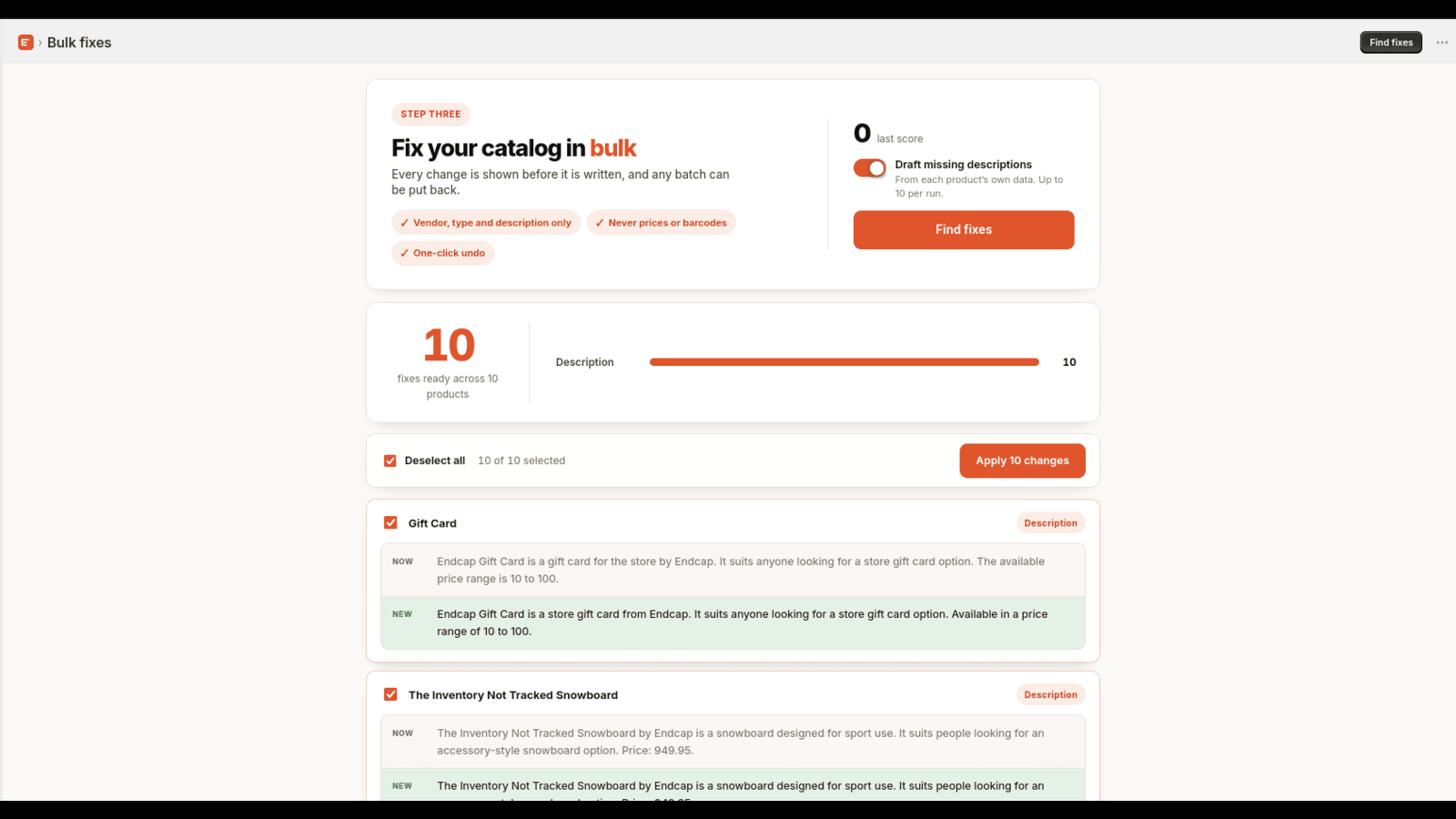Screen dimensions: 1456x819
Task: Click the breadcrumb chevron beside Bulk fixes
Action: coord(40,43)
